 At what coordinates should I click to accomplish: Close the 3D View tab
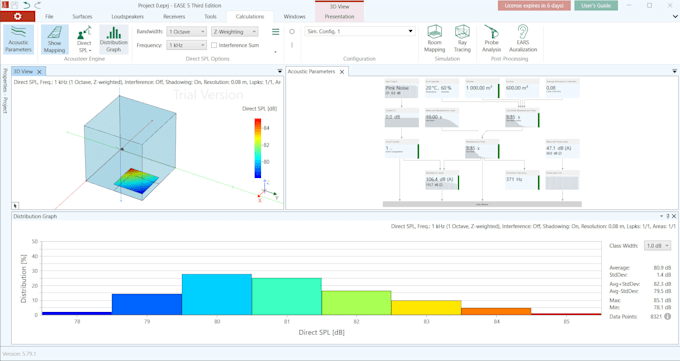click(x=39, y=72)
